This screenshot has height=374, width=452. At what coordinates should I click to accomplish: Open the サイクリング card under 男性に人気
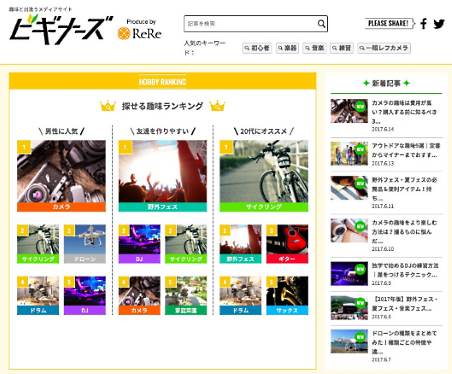38,244
